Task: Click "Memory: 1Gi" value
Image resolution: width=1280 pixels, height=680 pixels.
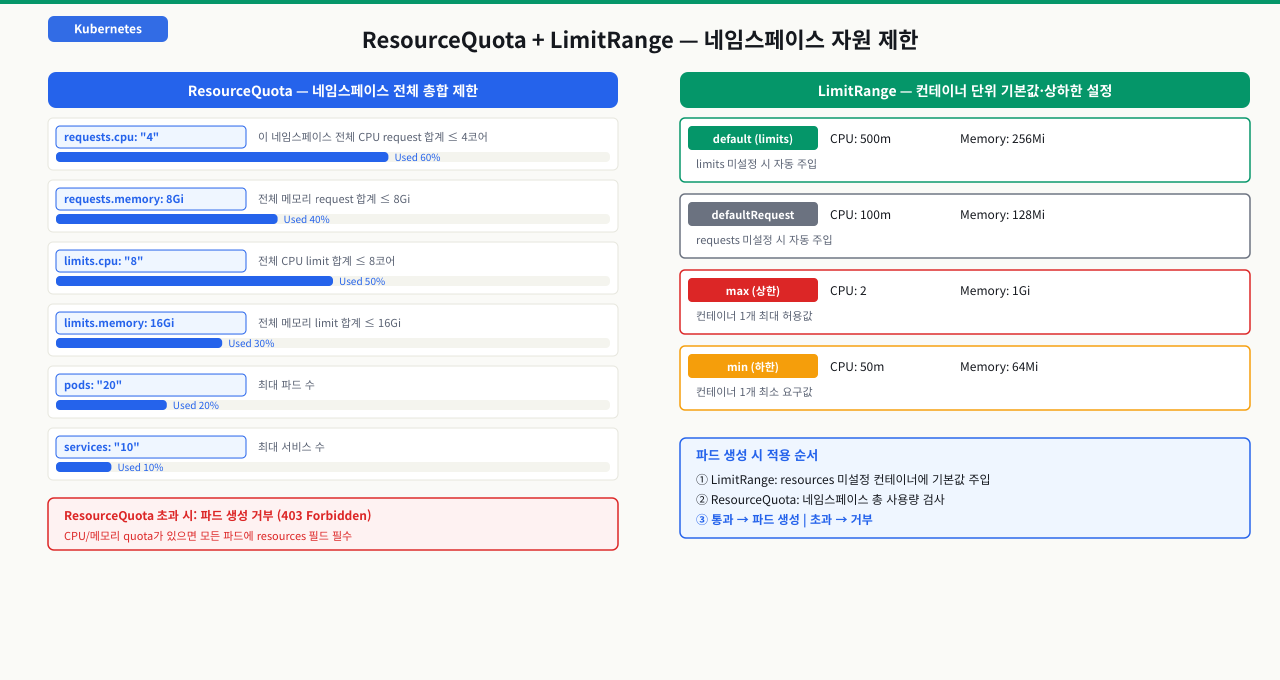Action: point(995,291)
